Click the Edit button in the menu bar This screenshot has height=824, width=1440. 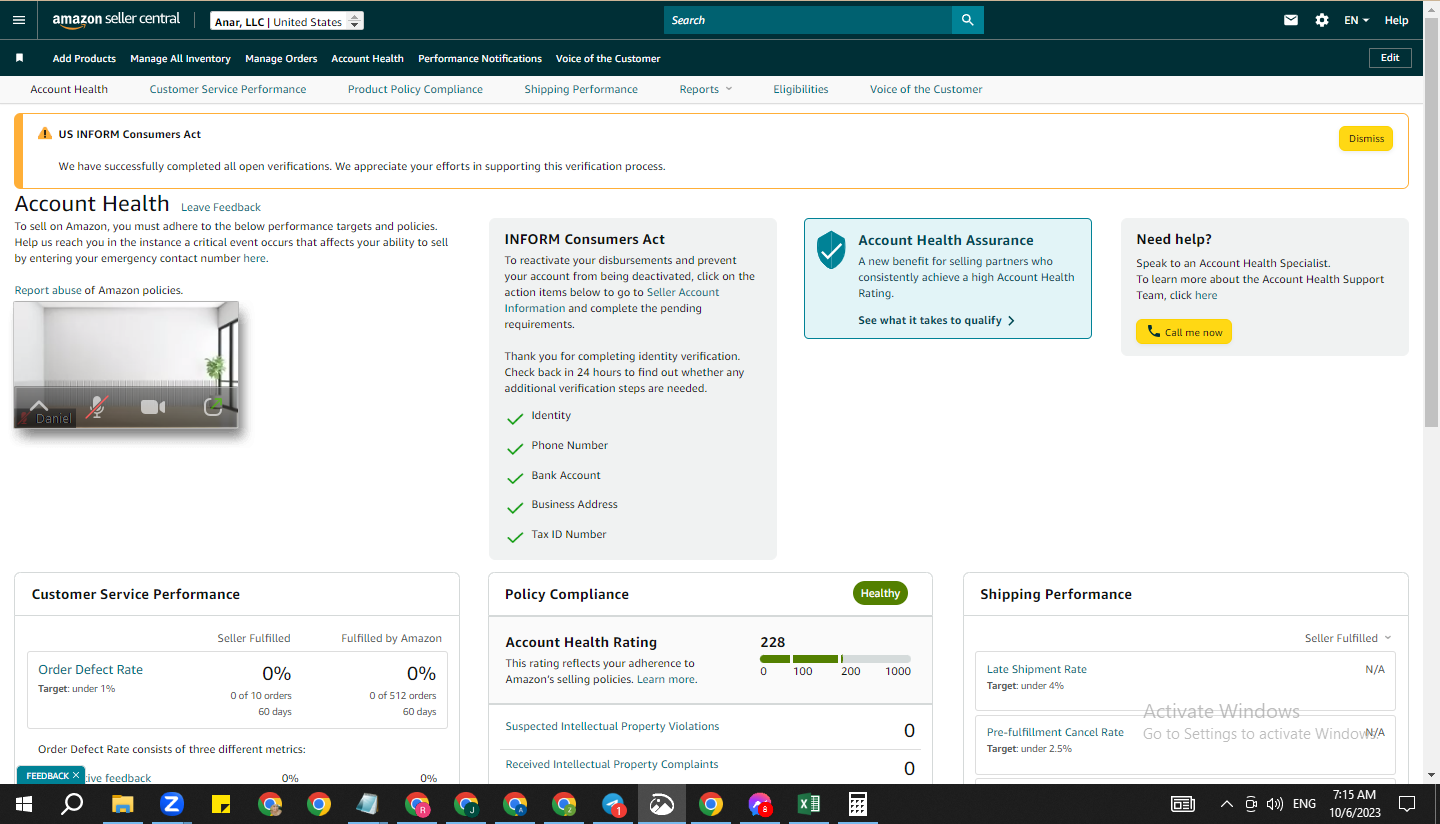pos(1390,58)
